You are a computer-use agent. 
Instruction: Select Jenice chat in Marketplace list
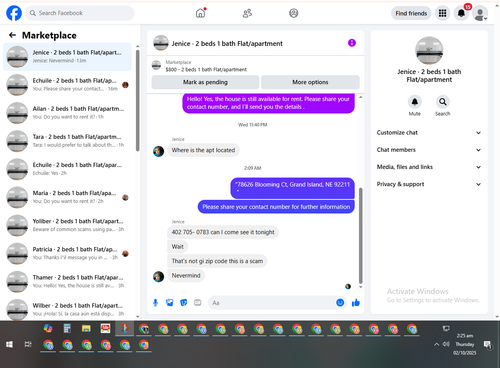tap(67, 57)
